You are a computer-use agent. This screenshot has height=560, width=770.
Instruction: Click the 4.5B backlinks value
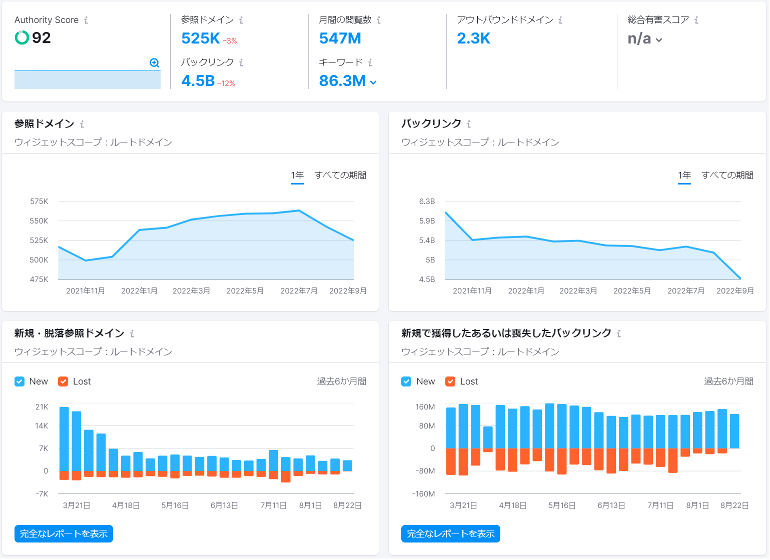(x=197, y=81)
